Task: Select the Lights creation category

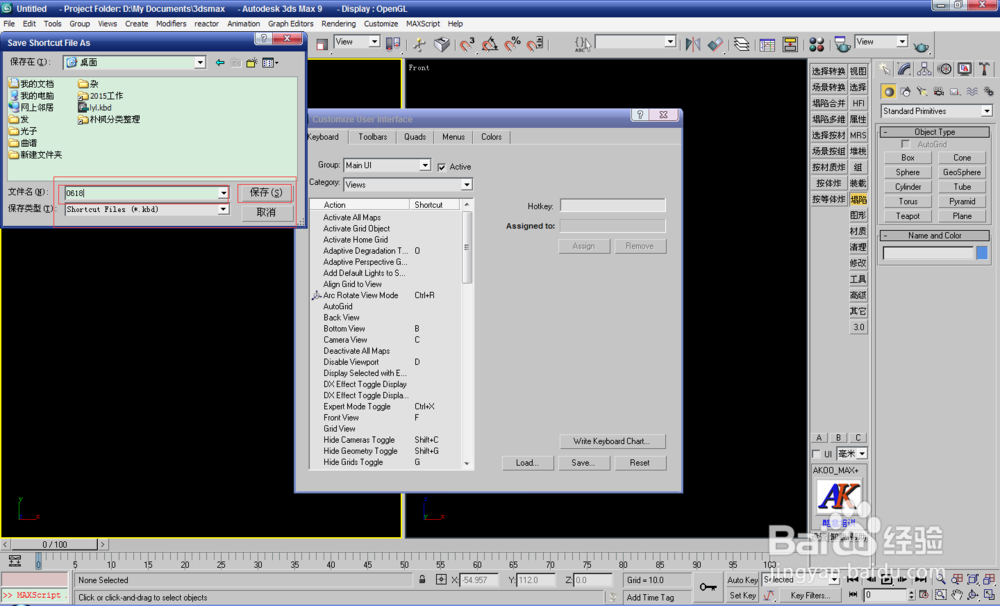Action: pyautogui.click(x=922, y=92)
